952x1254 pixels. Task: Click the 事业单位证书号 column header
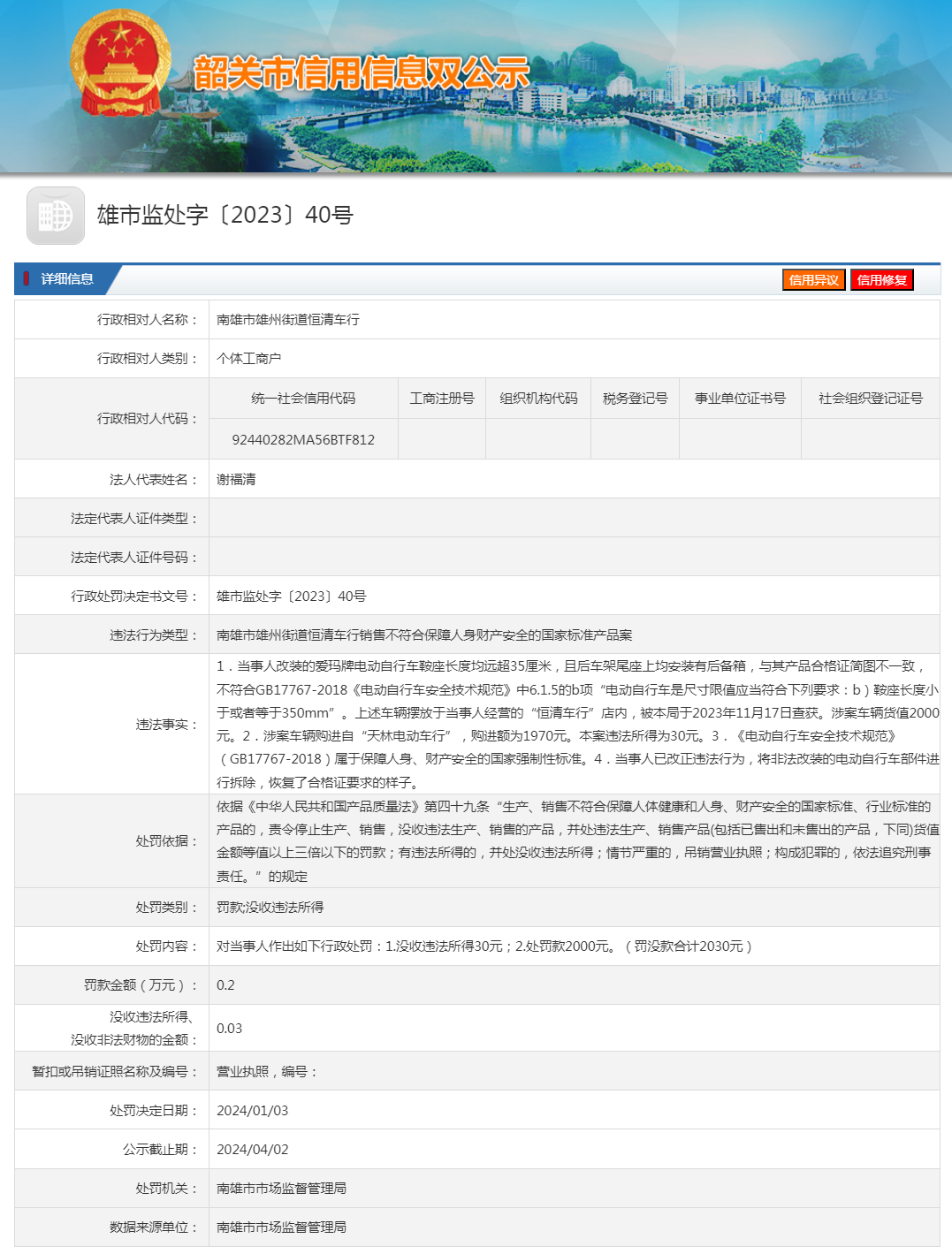point(740,399)
